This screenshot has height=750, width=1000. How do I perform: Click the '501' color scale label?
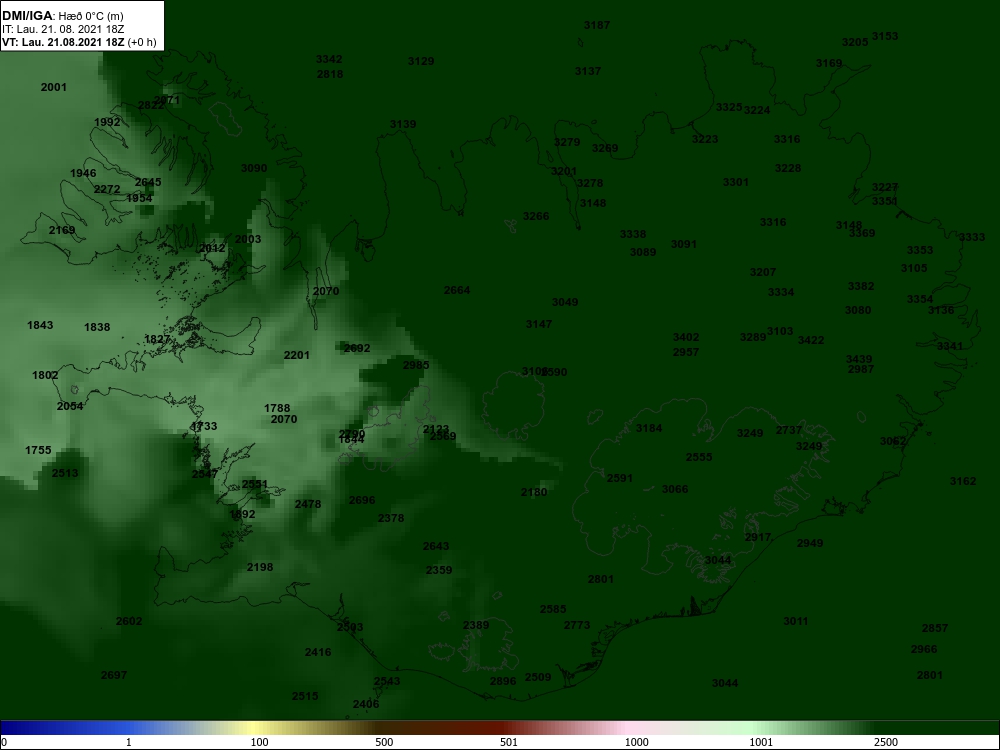[509, 742]
